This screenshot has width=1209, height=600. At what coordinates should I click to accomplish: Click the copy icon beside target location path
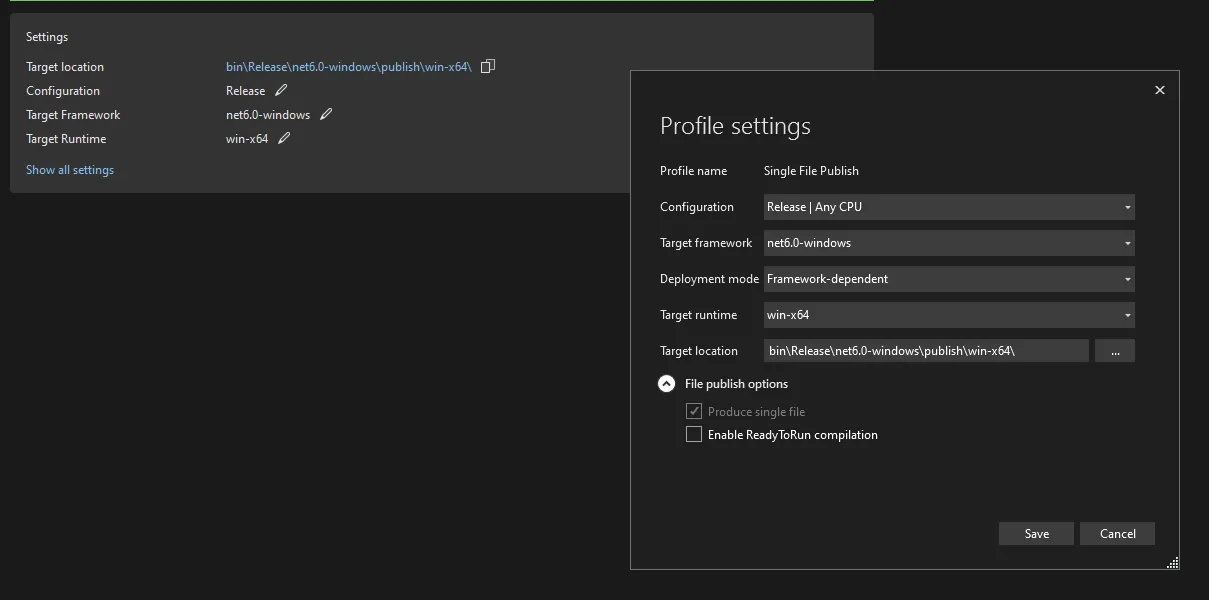pos(488,67)
